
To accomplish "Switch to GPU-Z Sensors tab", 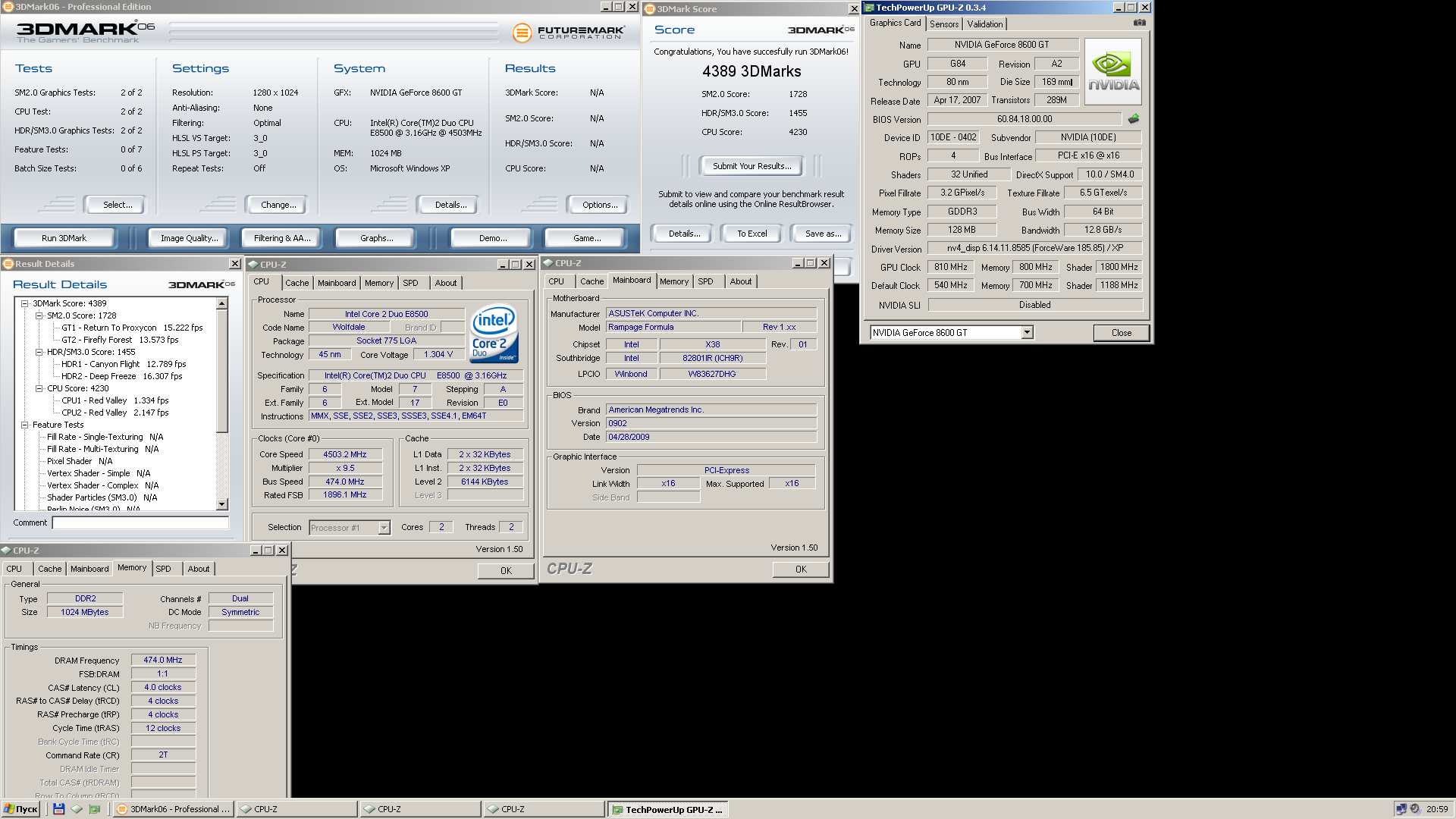I will [x=944, y=24].
